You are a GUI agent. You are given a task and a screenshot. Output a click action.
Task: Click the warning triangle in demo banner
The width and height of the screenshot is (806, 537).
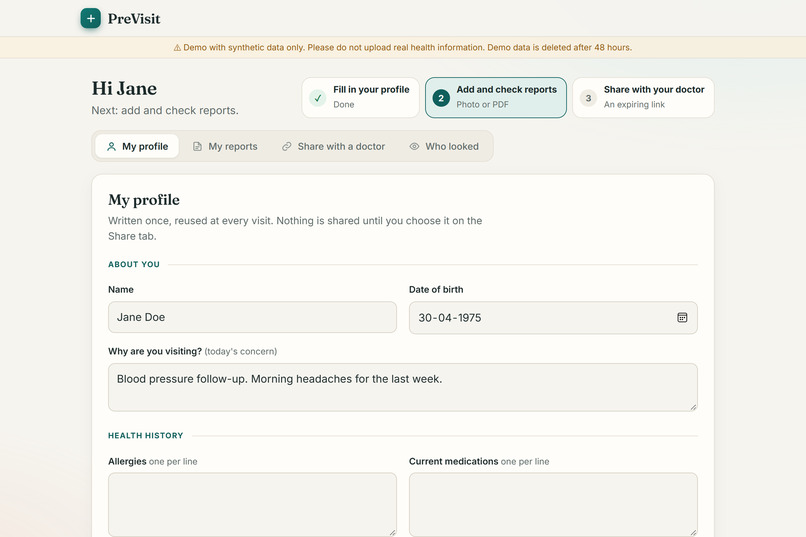click(177, 48)
